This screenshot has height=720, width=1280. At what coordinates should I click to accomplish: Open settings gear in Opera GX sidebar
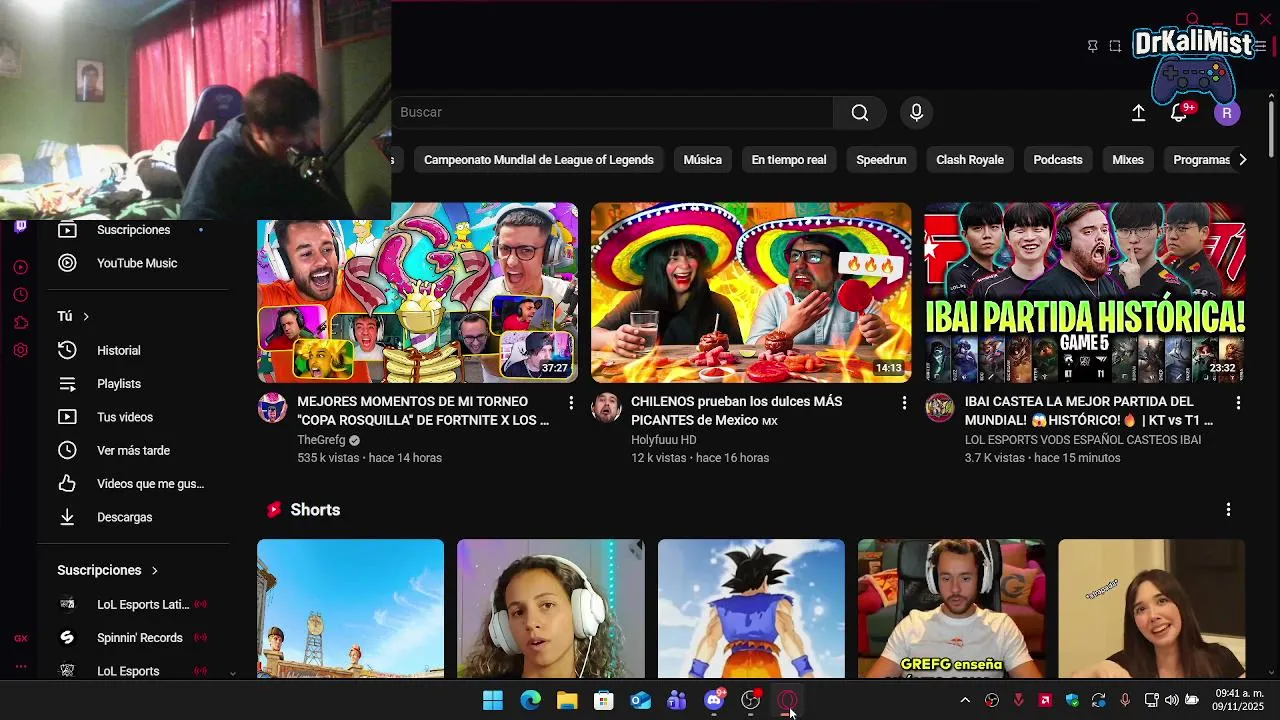click(20, 351)
